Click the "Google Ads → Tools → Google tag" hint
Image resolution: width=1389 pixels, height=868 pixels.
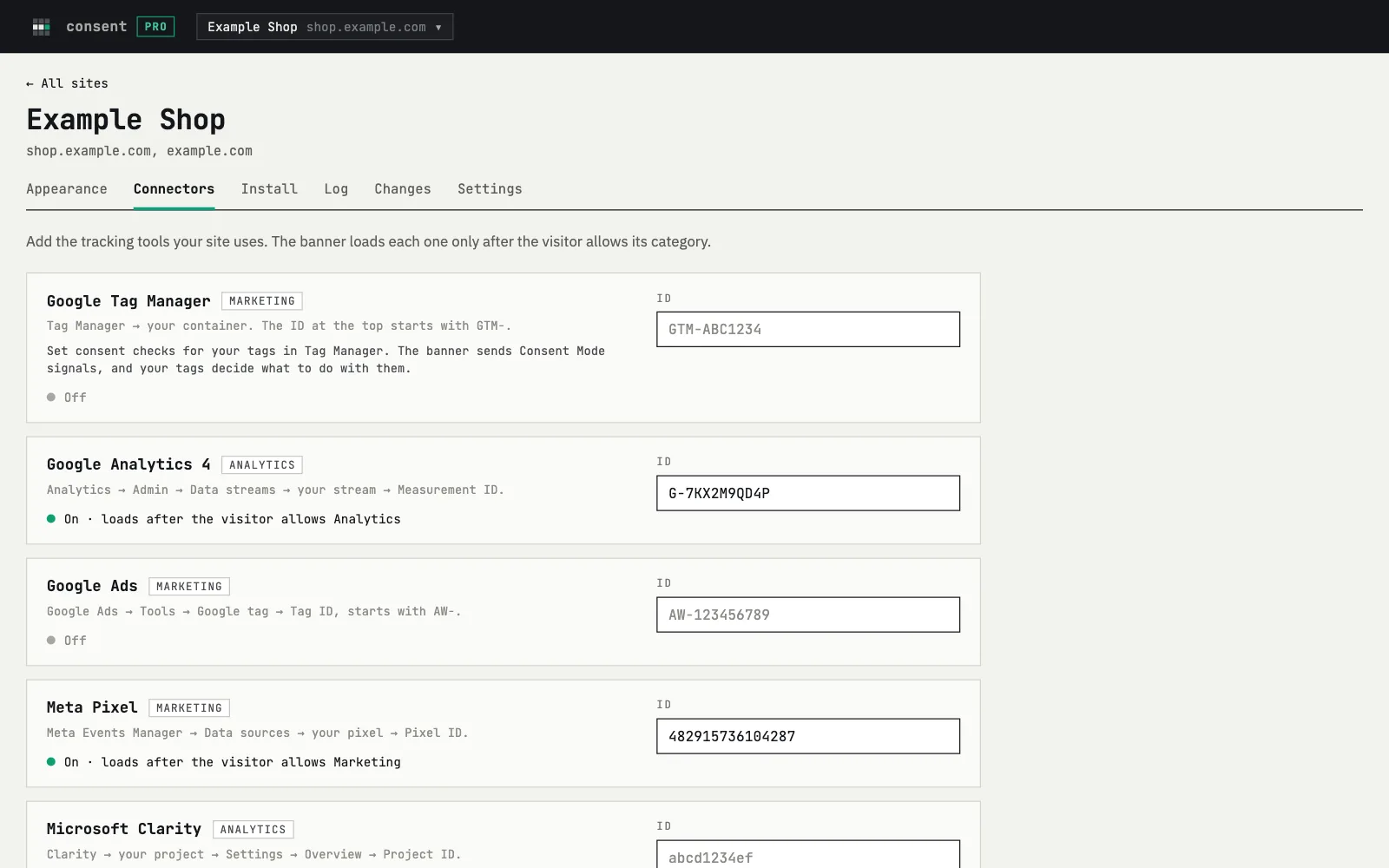pos(254,612)
